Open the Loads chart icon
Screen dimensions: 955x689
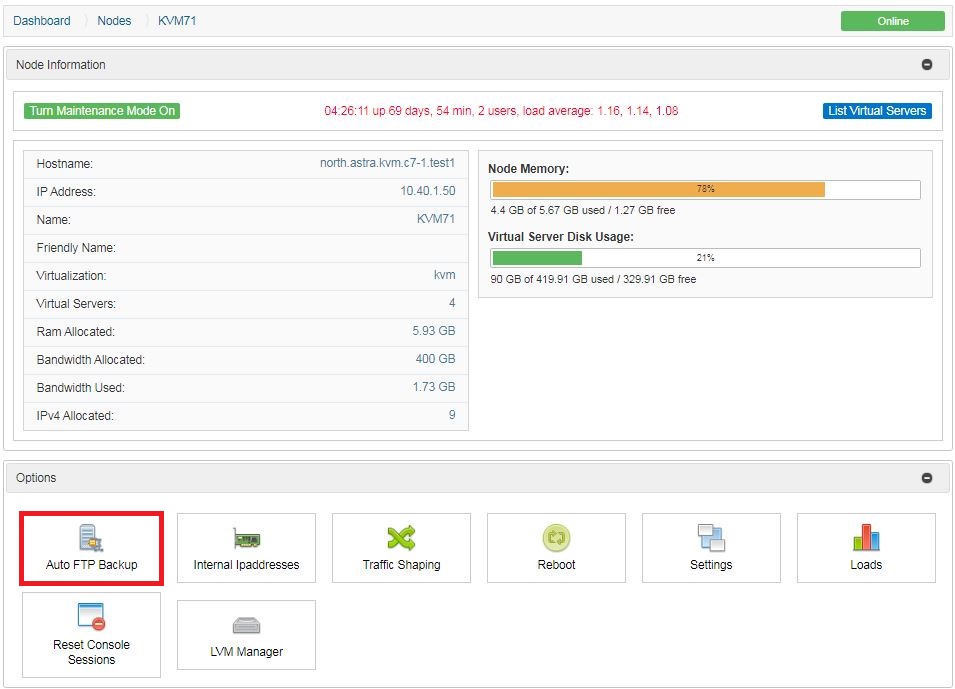[x=866, y=539]
